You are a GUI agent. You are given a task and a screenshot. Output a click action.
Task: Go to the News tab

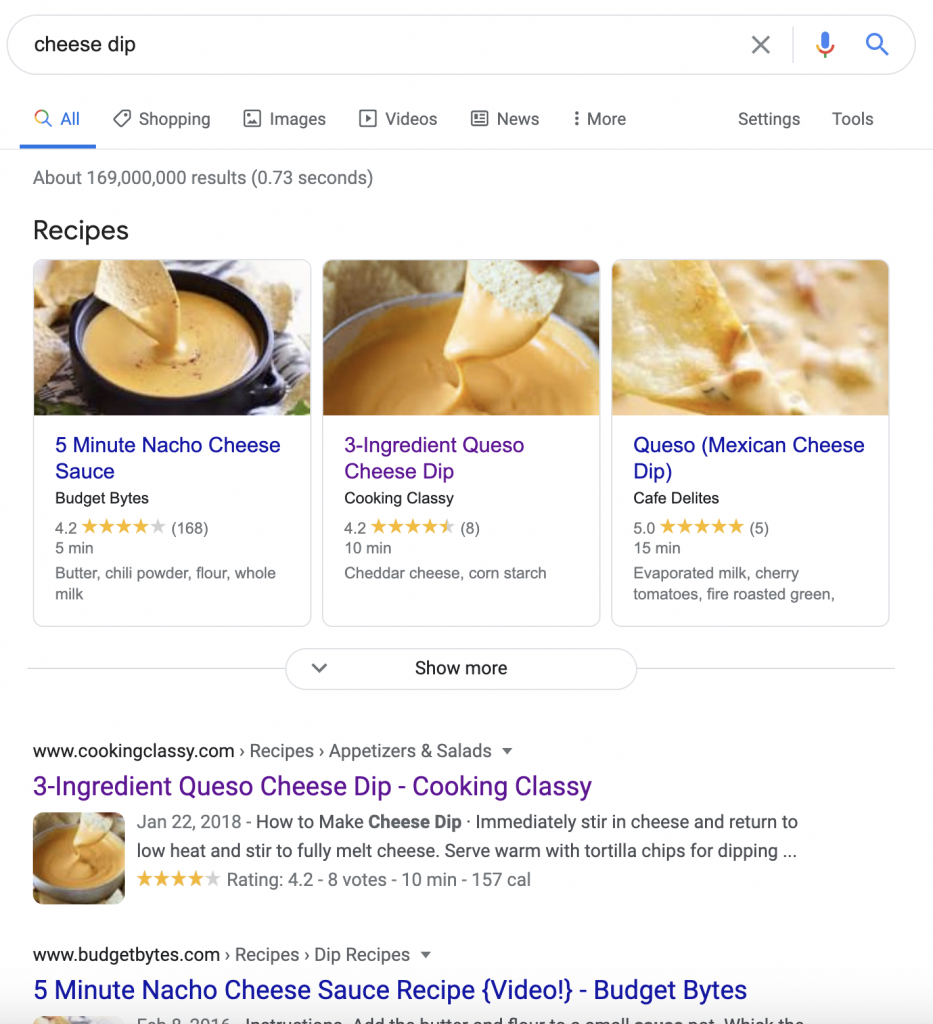(x=505, y=119)
